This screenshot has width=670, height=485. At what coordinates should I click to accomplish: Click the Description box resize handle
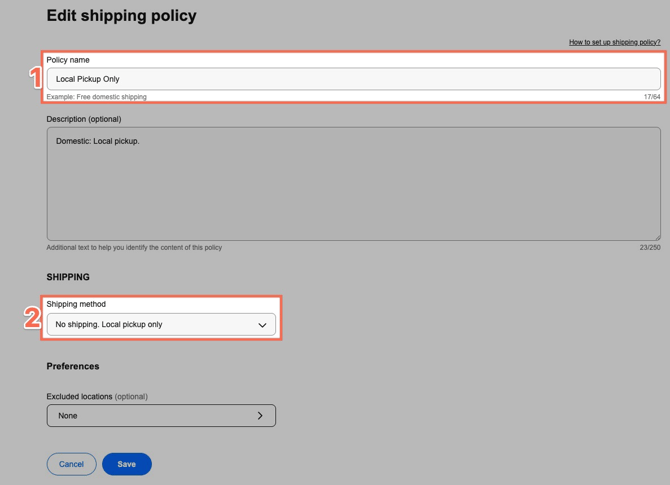click(657, 237)
